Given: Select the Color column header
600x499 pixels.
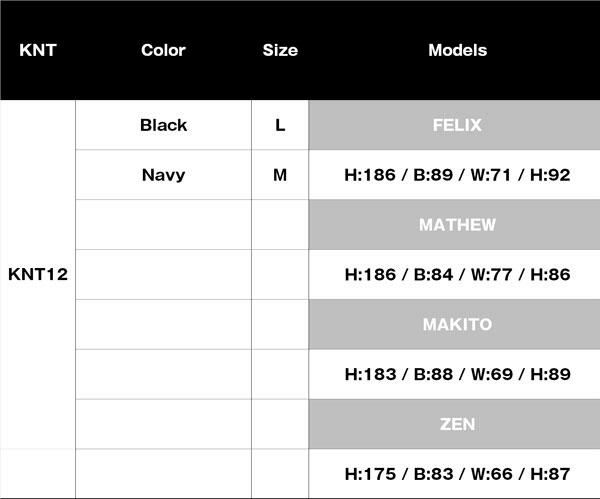Looking at the screenshot, I should coord(163,50).
